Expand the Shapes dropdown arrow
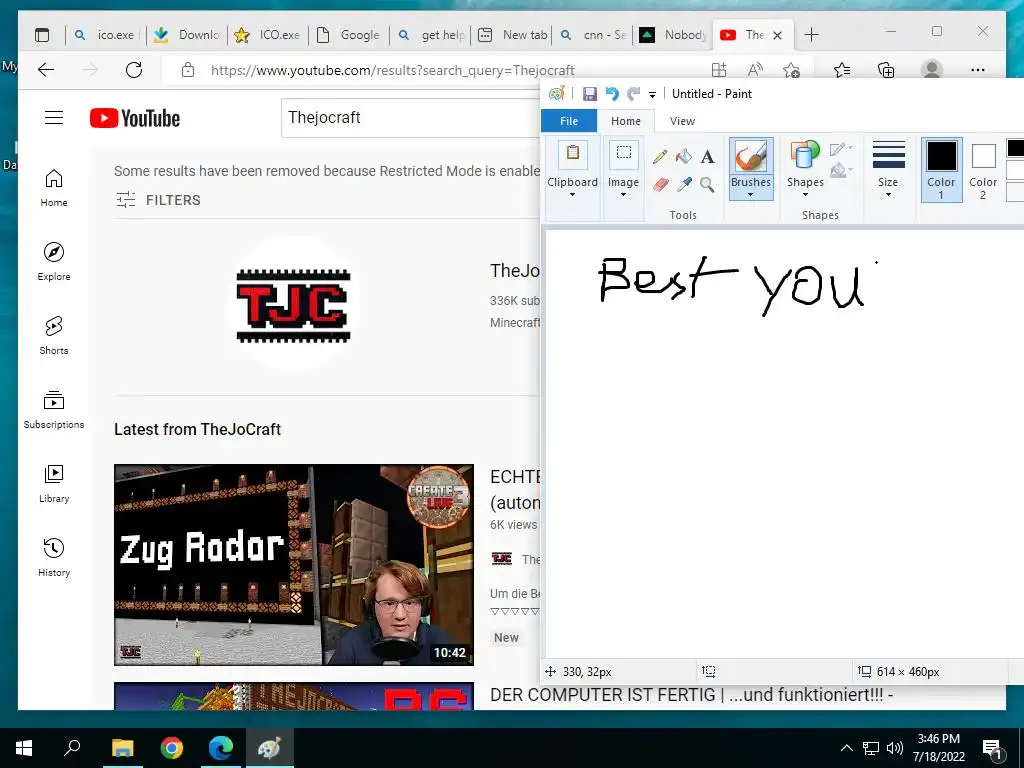 click(x=805, y=195)
